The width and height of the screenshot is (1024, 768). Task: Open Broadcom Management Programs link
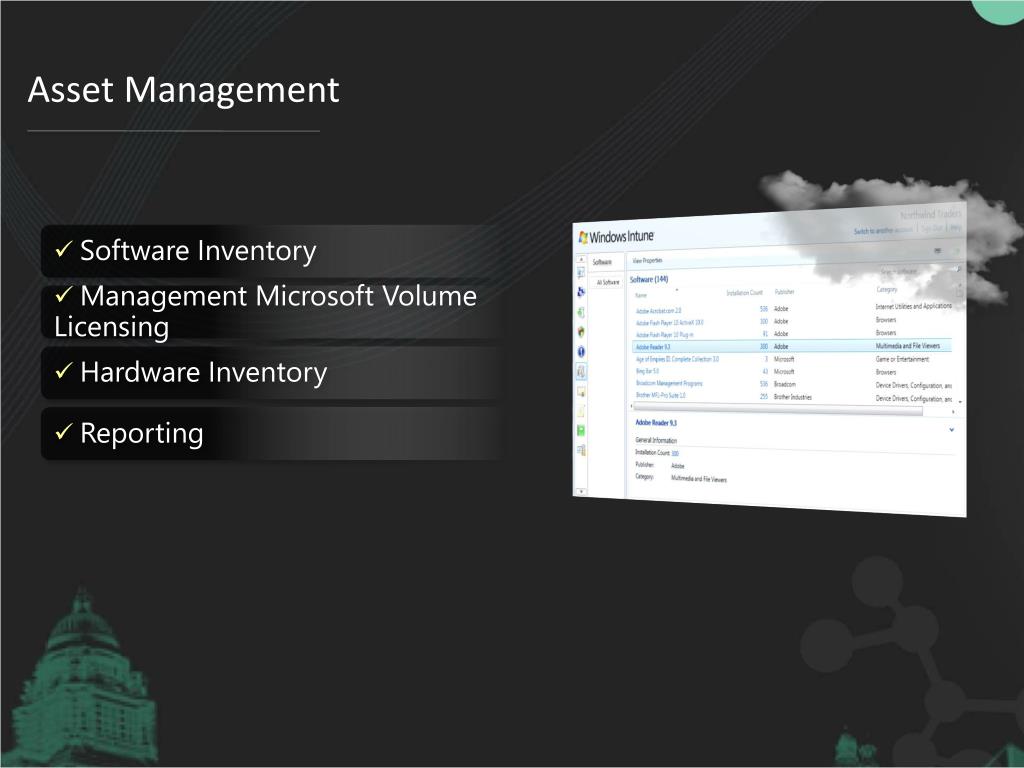click(669, 383)
